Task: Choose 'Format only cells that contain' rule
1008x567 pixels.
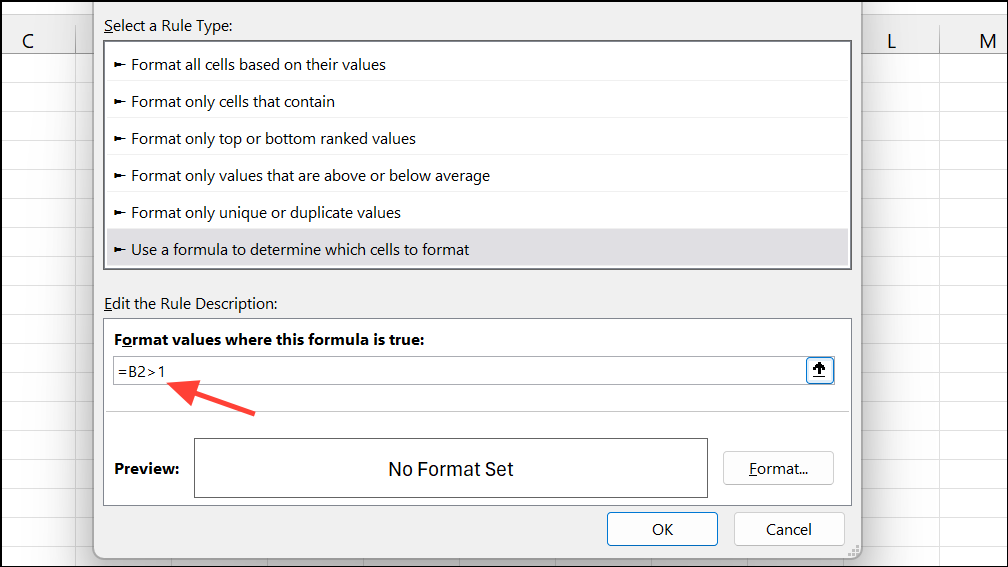Action: click(x=233, y=101)
